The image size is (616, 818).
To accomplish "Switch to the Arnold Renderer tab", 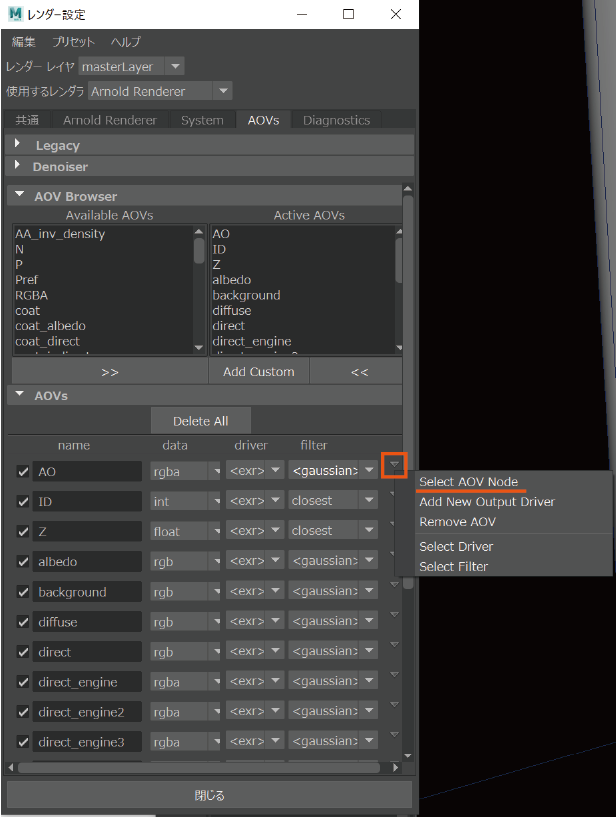I will 110,120.
